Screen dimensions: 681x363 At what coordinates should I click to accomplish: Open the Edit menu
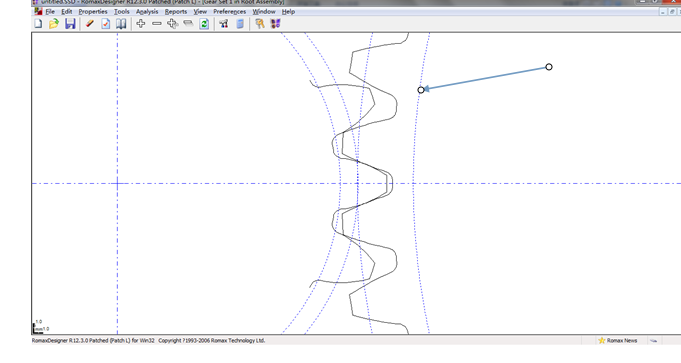(x=66, y=12)
